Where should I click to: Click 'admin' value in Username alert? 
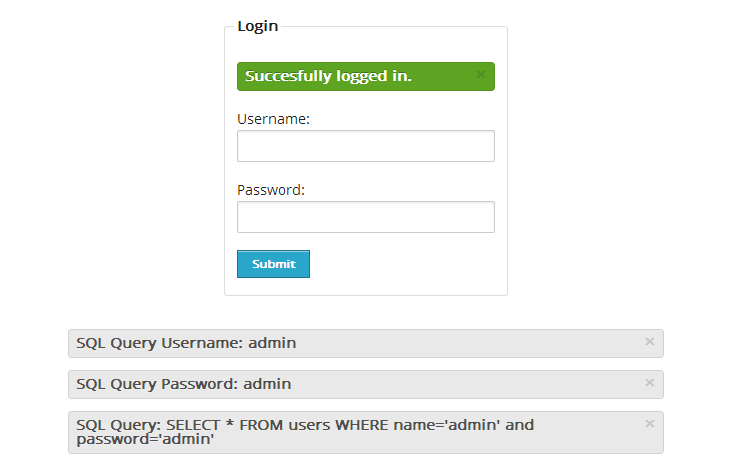pyautogui.click(x=272, y=343)
